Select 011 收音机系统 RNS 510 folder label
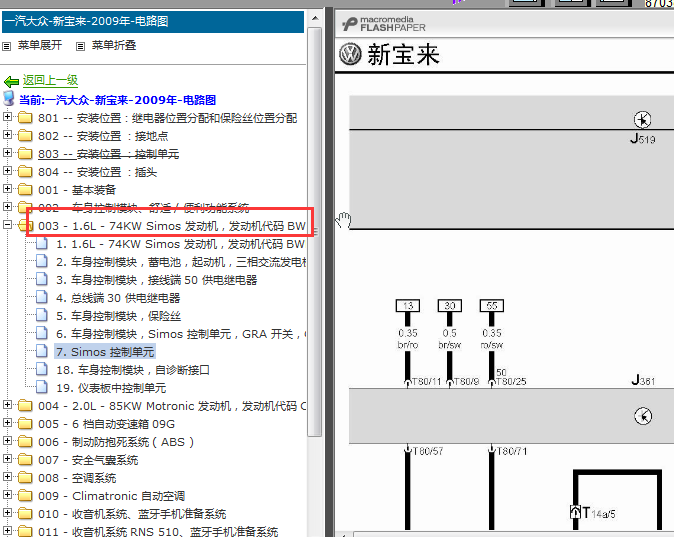The width and height of the screenshot is (674, 537). pyautogui.click(x=158, y=532)
